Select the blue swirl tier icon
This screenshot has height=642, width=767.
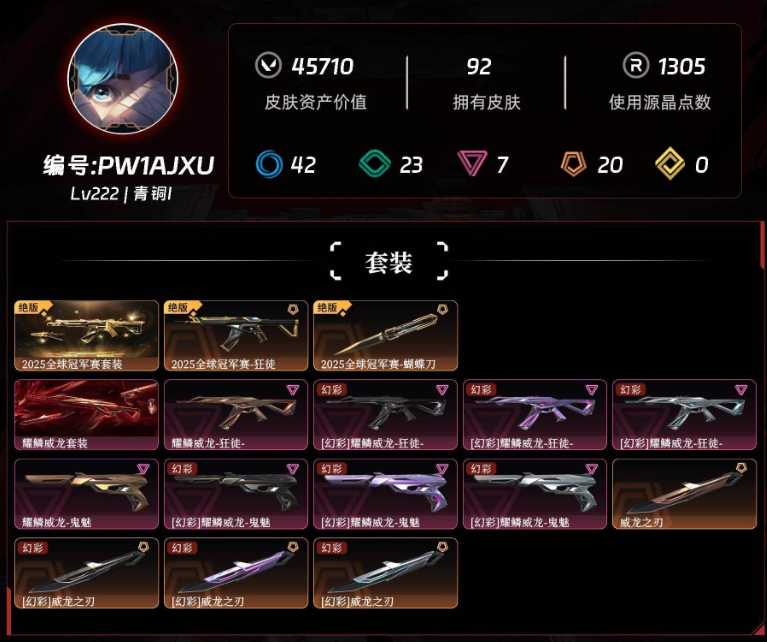tap(269, 164)
